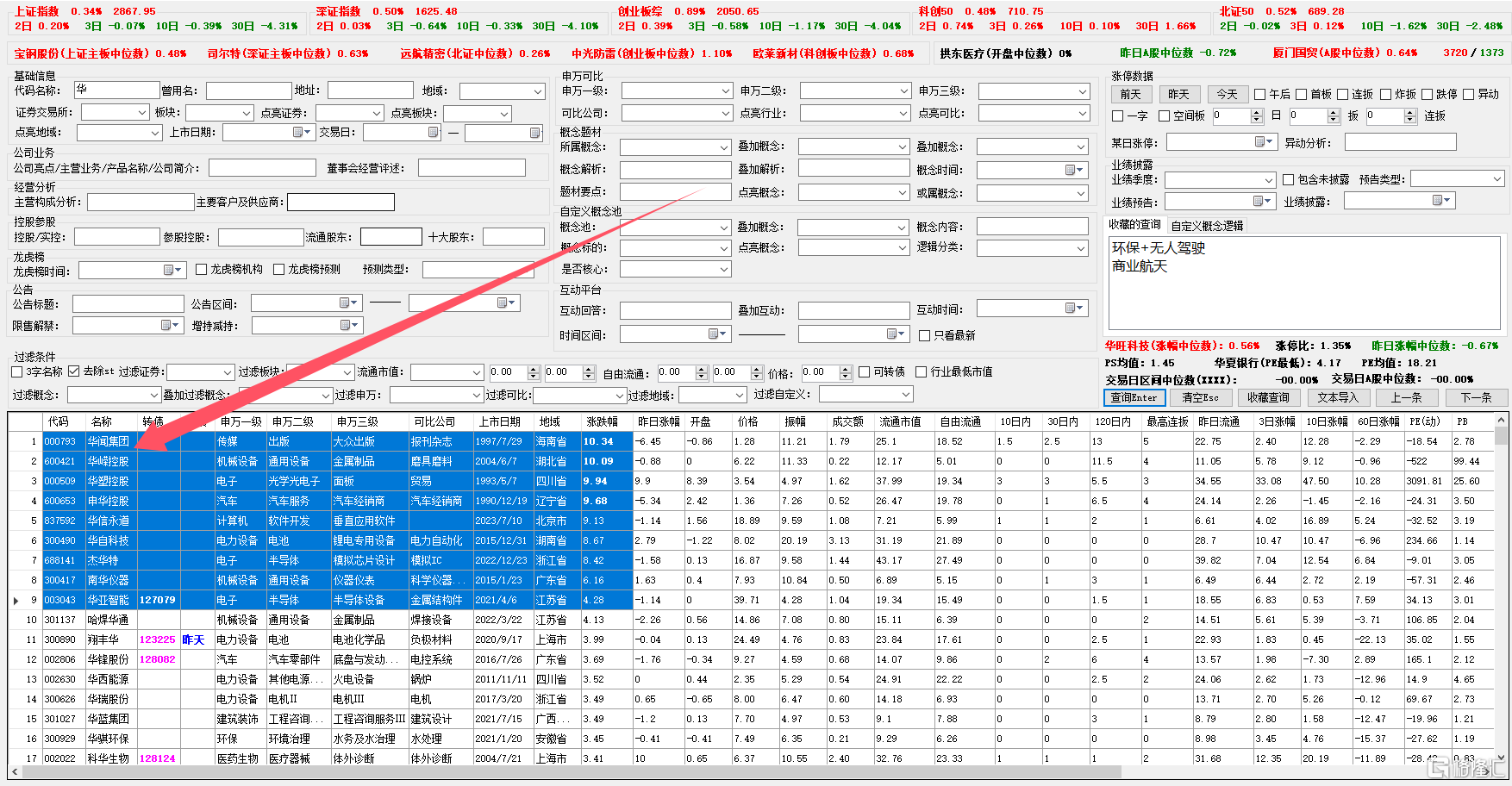
Task: Tick the 首板 checkbox
Action: click(x=1302, y=95)
